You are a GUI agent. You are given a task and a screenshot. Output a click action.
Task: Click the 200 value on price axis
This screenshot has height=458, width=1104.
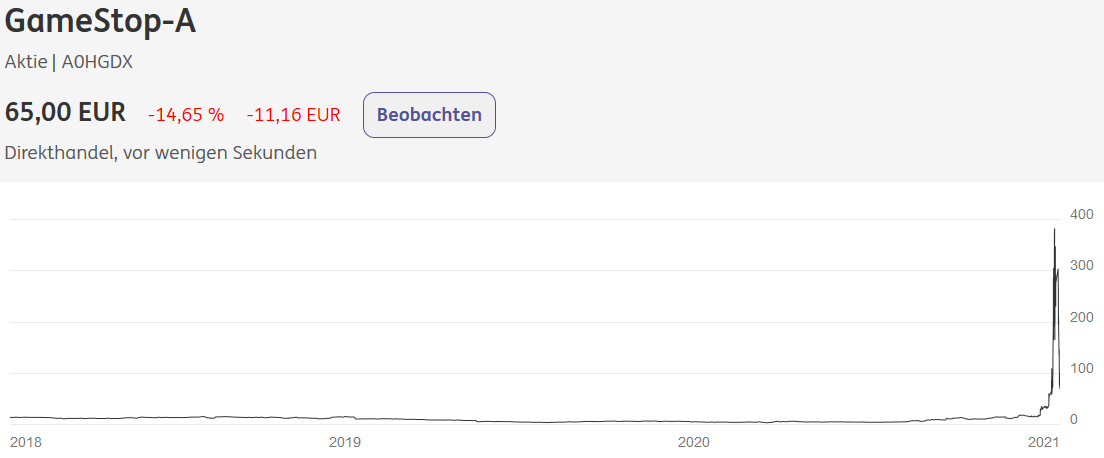tap(1081, 317)
